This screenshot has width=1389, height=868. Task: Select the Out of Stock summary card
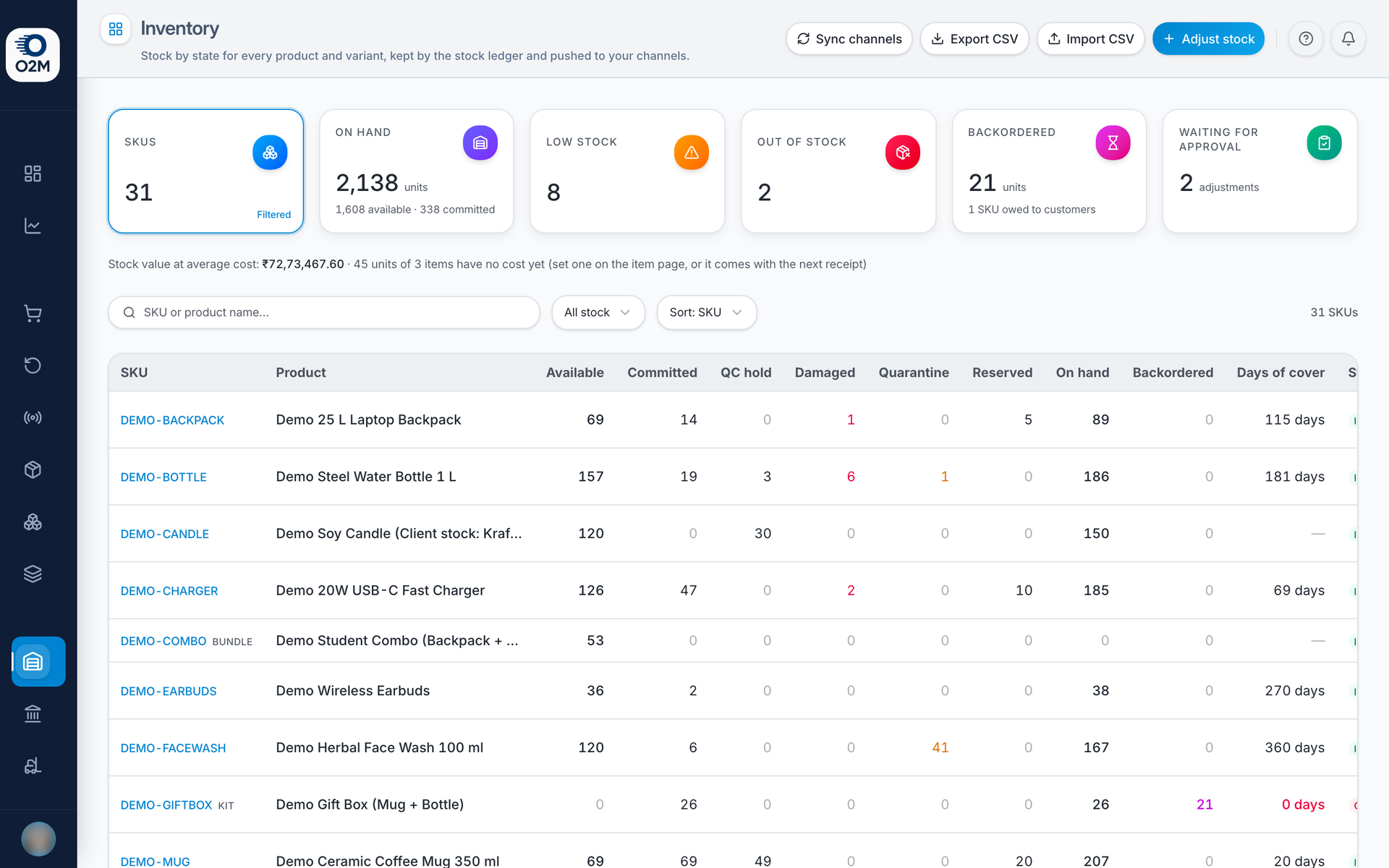[x=838, y=171]
